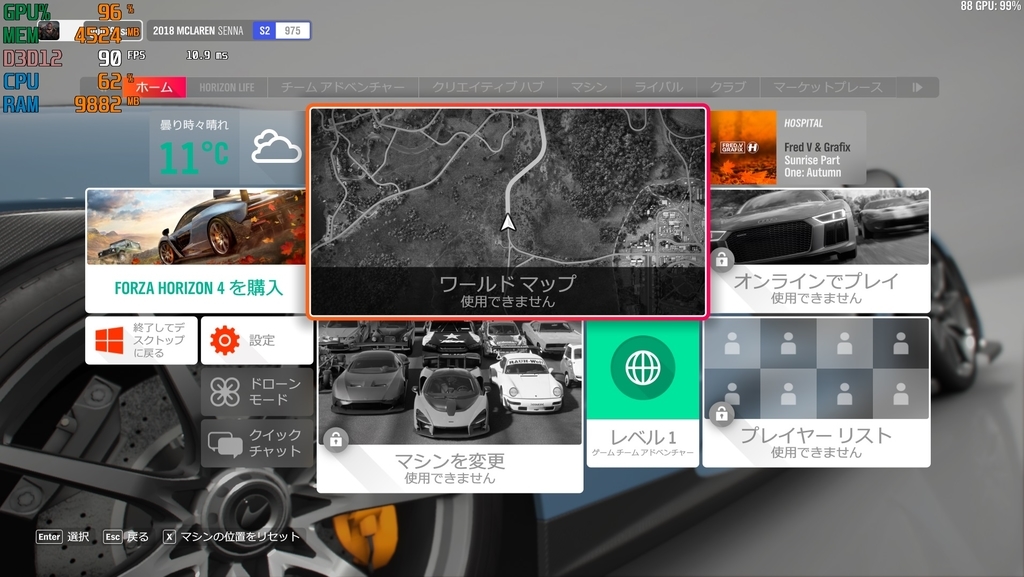This screenshot has width=1024, height=577.
Task: Click the S2 class badge
Action: [x=264, y=31]
